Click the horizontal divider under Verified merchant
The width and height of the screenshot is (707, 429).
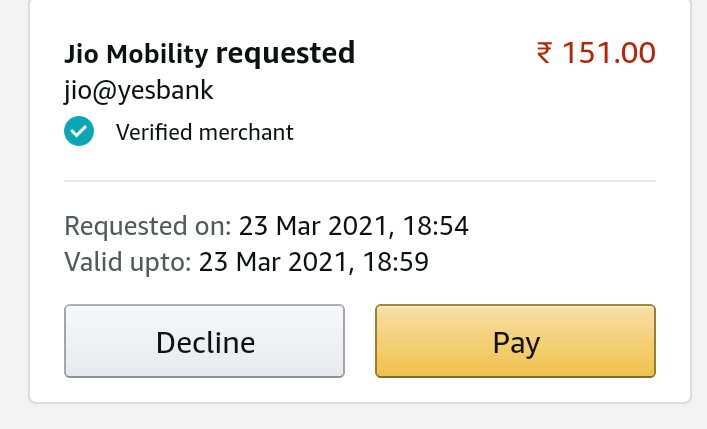(x=360, y=181)
